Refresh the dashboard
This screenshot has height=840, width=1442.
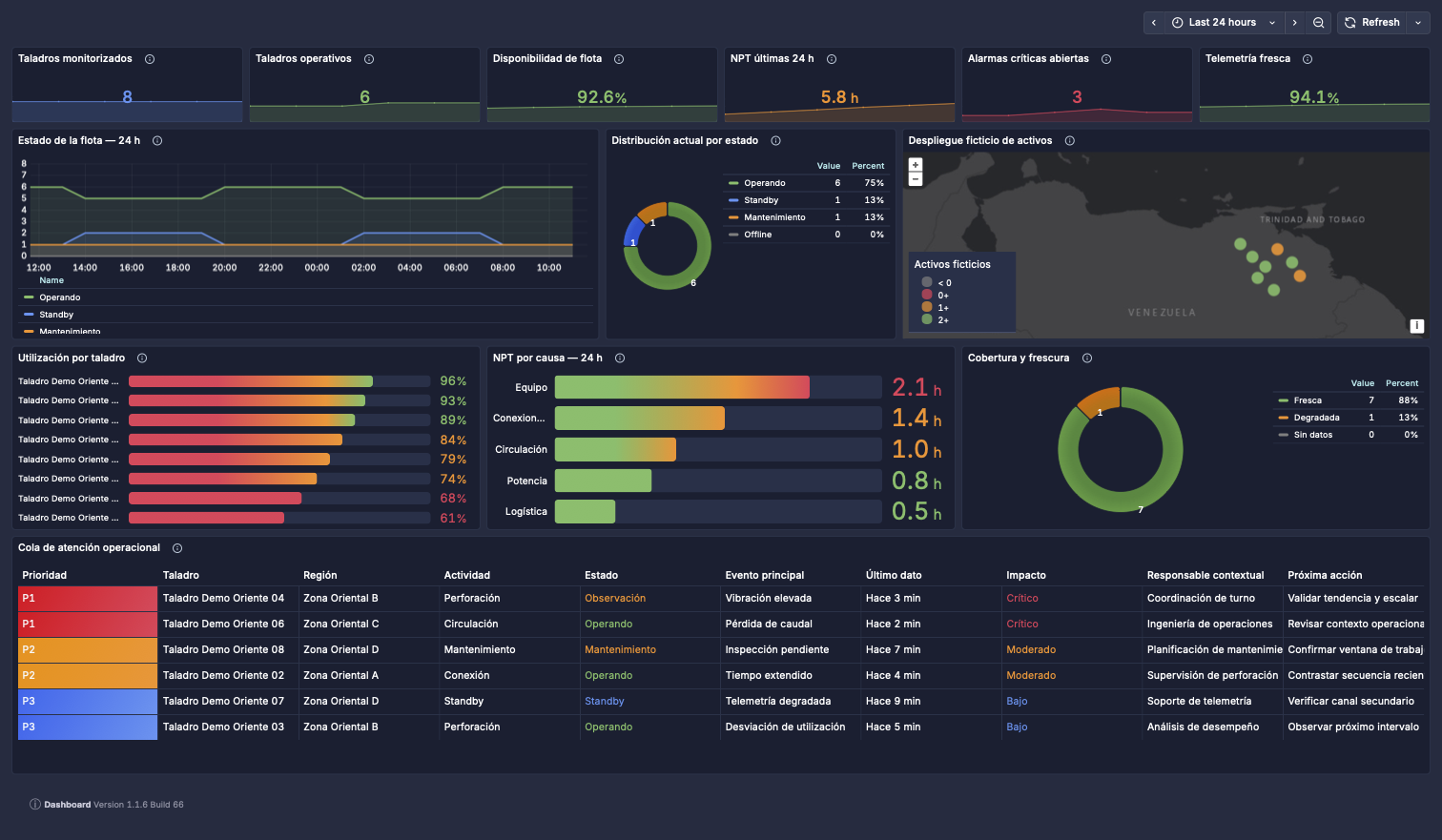coord(1372,23)
